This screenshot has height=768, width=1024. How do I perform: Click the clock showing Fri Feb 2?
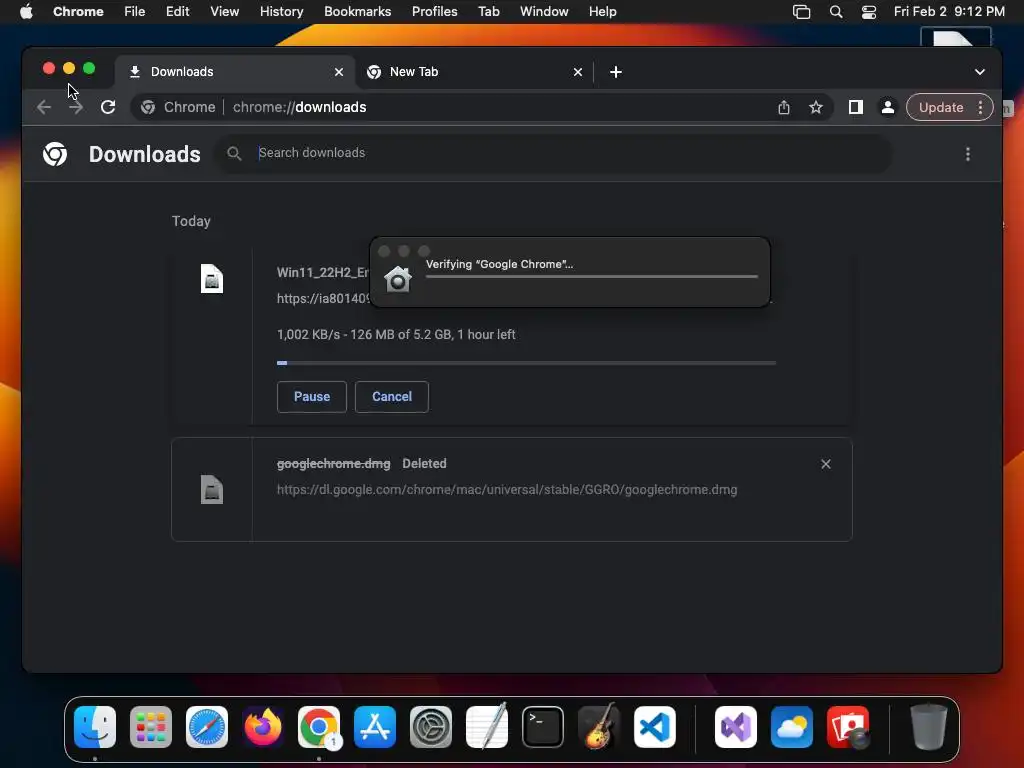click(949, 12)
